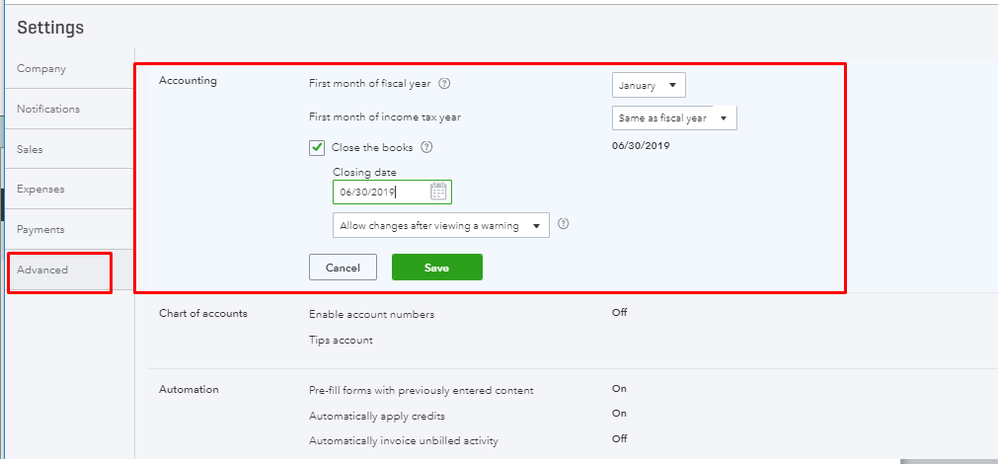Click help icon next to warning dropdown
Image resolution: width=998 pixels, height=464 pixels.
coord(563,225)
